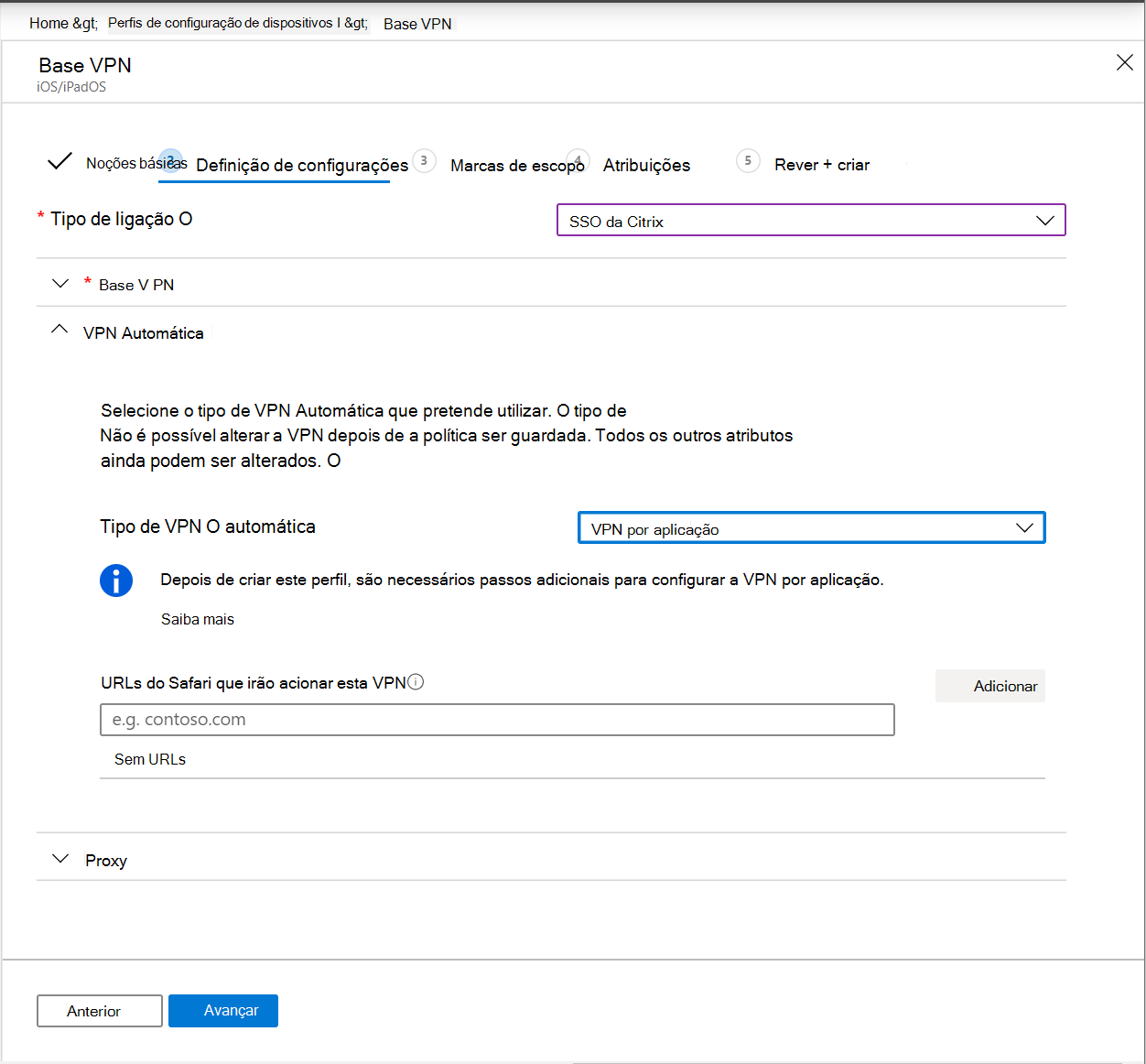
Task: Focus the Safari URL input field
Action: (497, 720)
